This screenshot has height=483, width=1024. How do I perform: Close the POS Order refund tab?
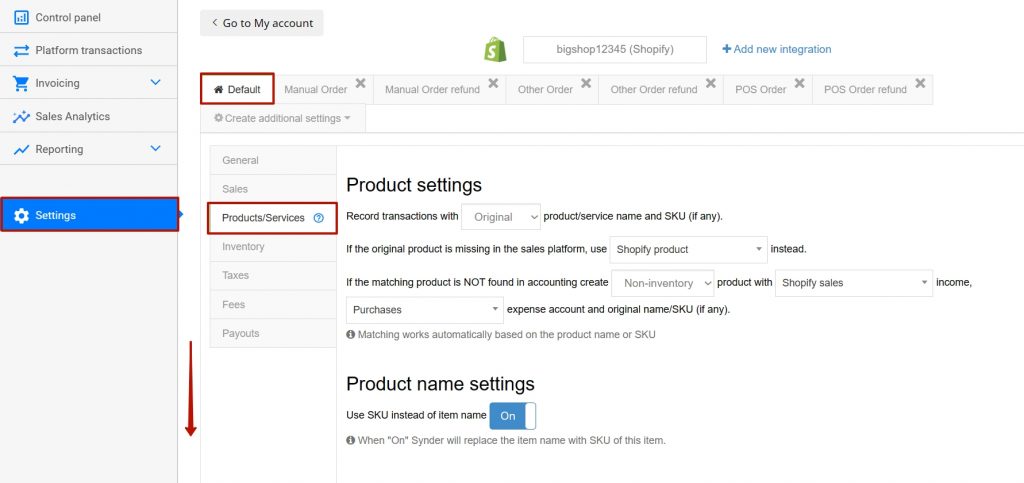coord(920,84)
